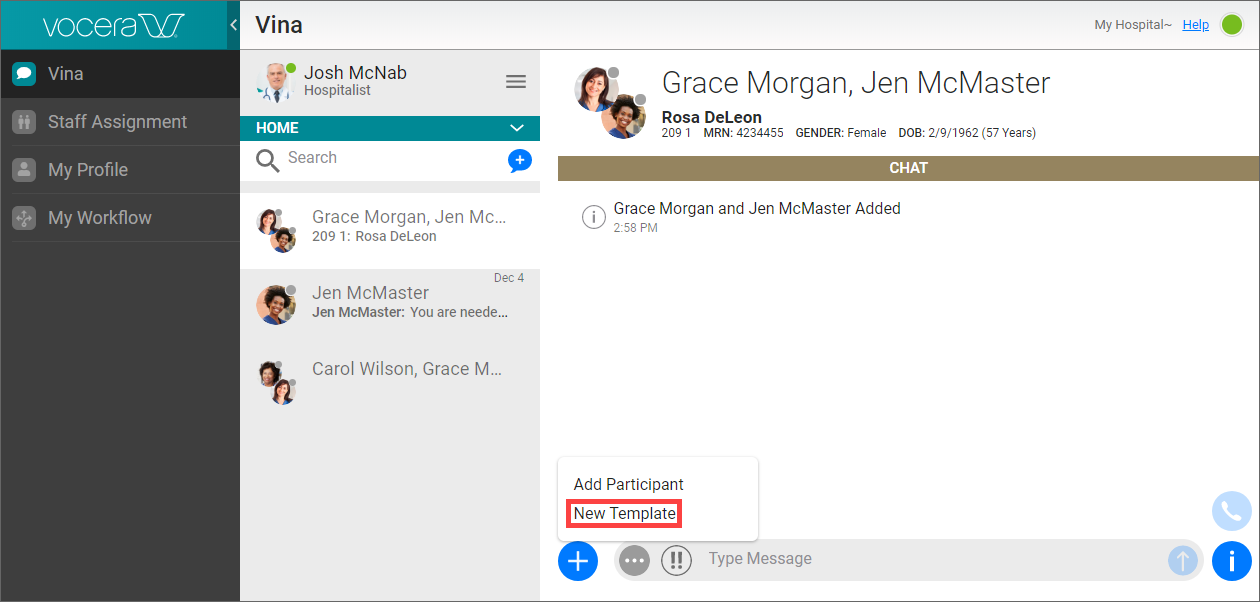This screenshot has height=602, width=1260.
Task: Start a call with the phone icon
Action: tap(1231, 512)
